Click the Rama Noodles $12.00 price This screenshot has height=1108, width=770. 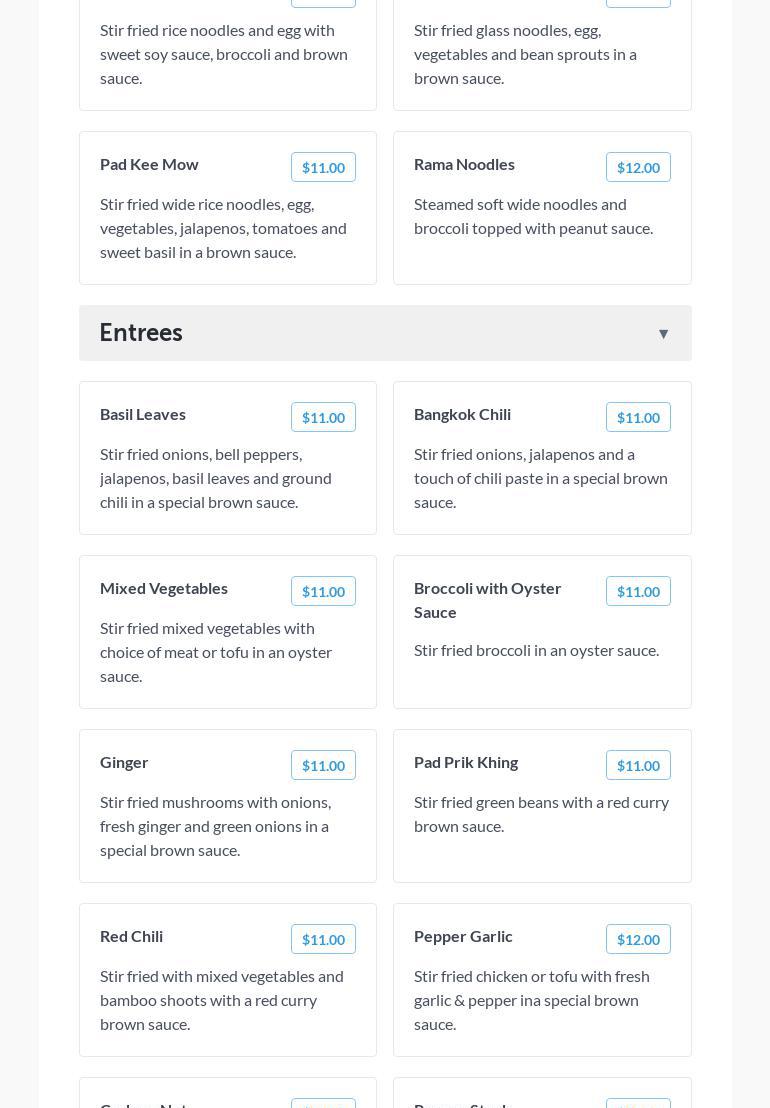(638, 168)
